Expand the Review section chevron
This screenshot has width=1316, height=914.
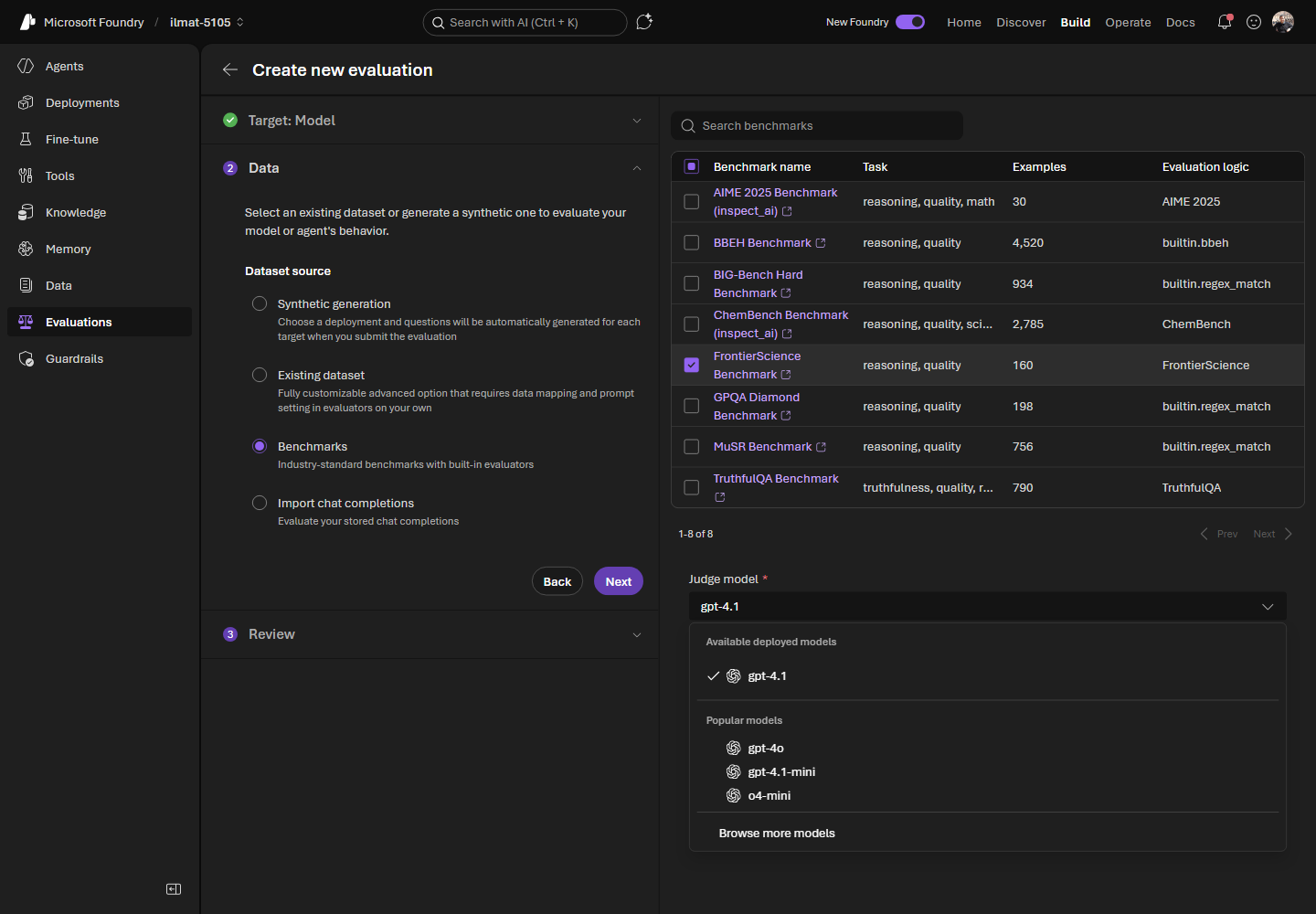coord(637,634)
